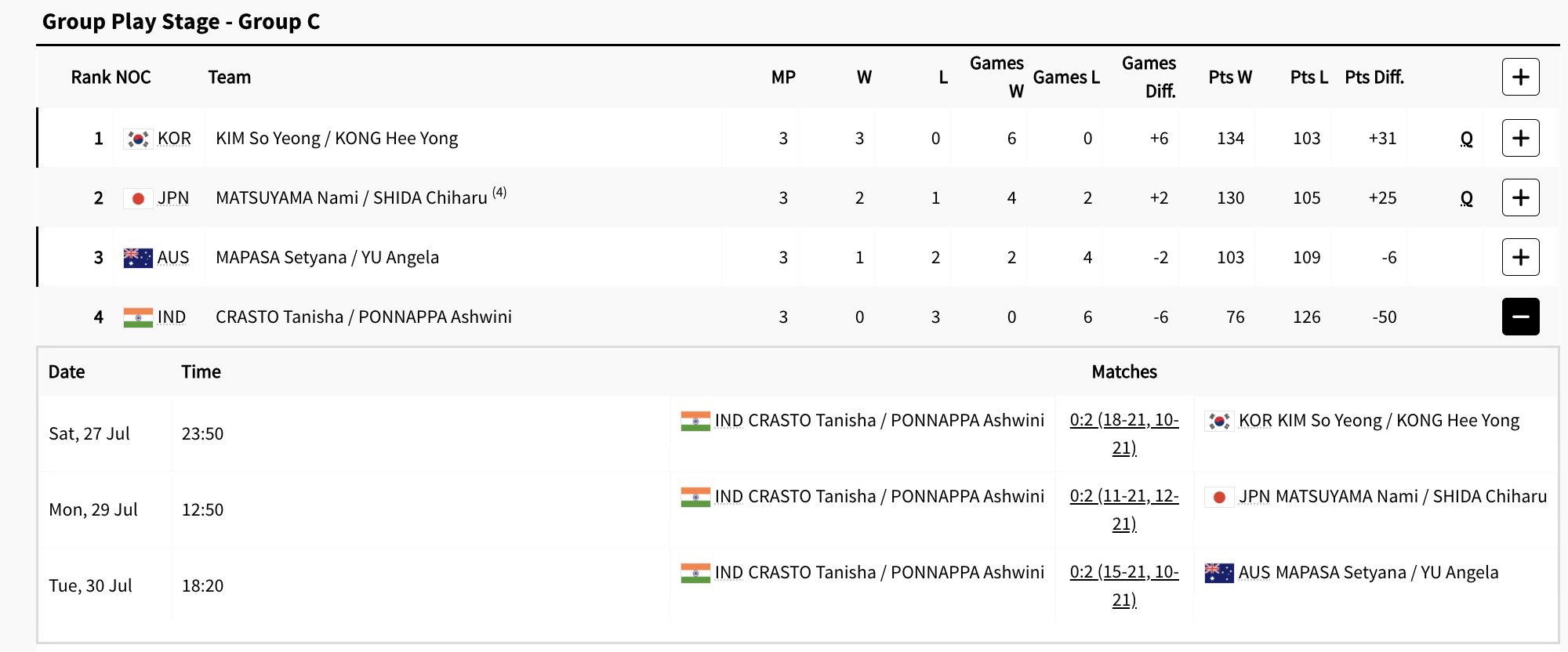Click Japan flag in standings row
This screenshot has height=652, width=1568.
138,198
